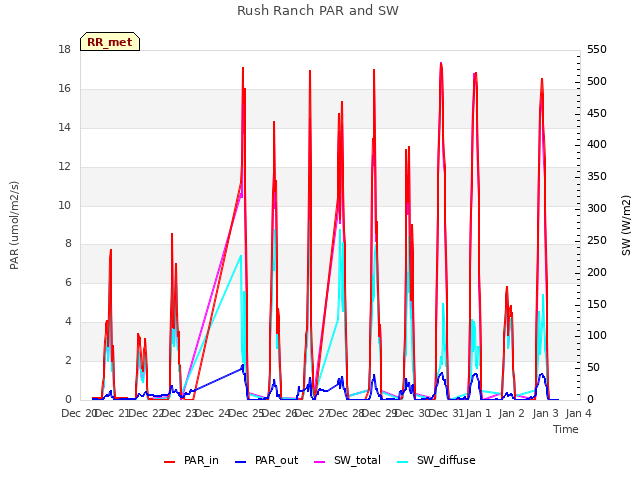Click the chart title Rush Ranch PAR and SW
Screen dimensions: 640x480
coord(318,11)
